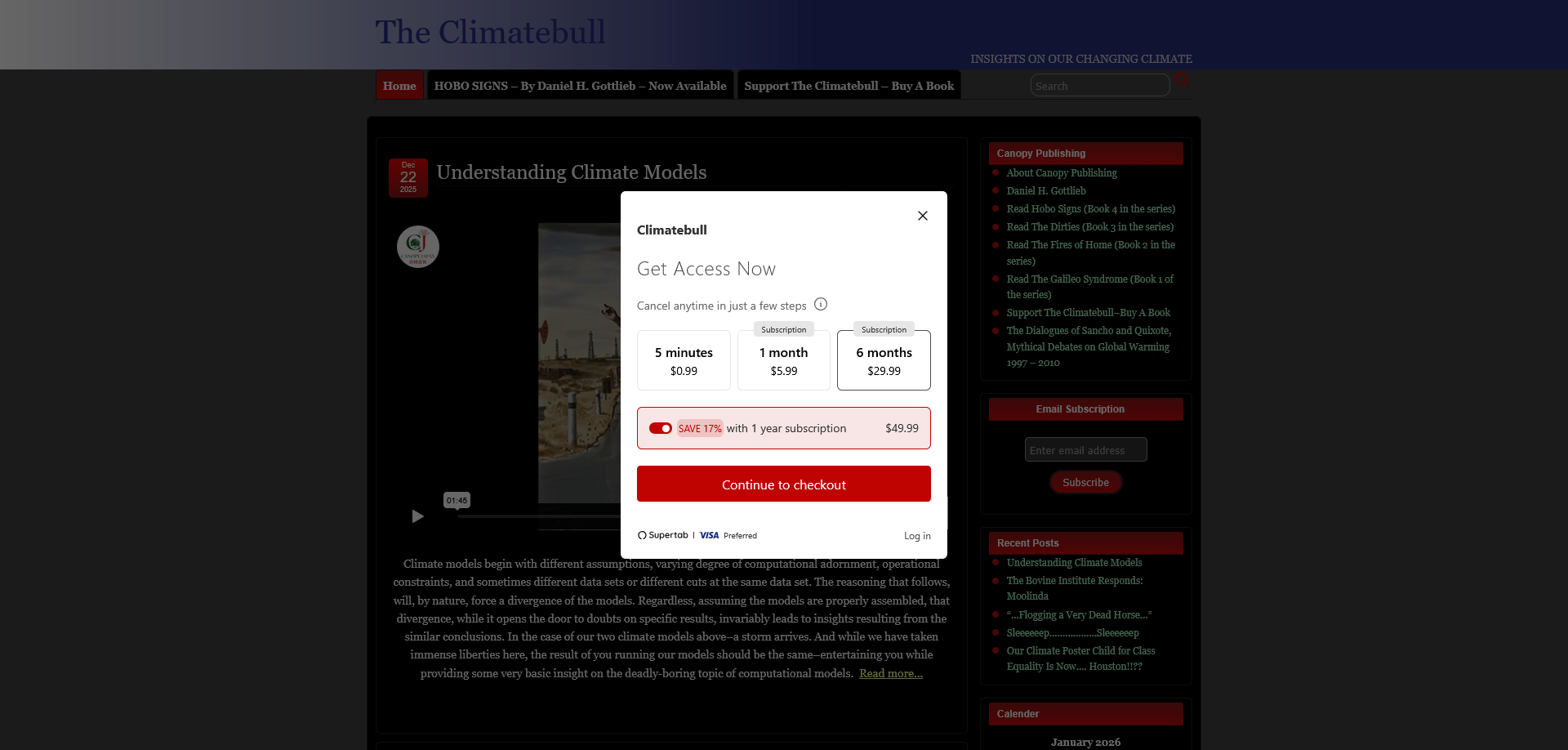Open Our Climate Poster Child post
The height and width of the screenshot is (750, 1568).
(1081, 658)
